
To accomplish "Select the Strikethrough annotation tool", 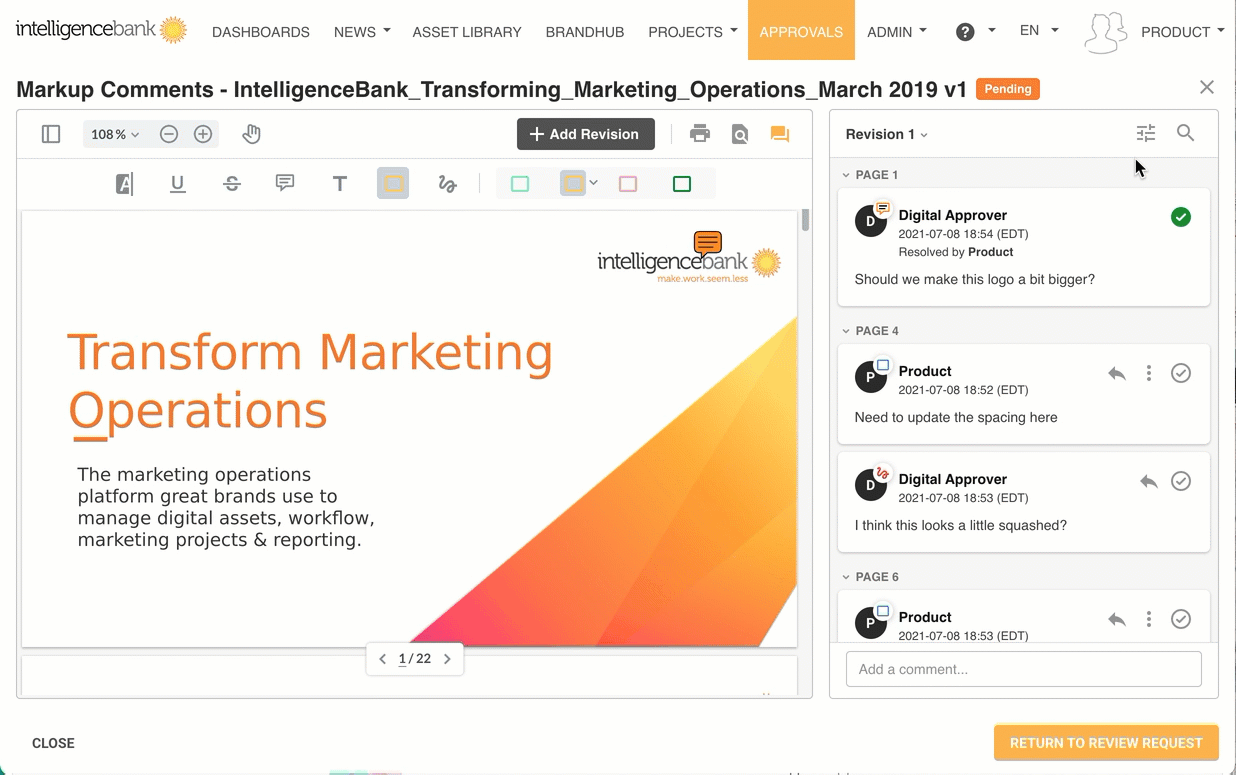I will pyautogui.click(x=232, y=184).
